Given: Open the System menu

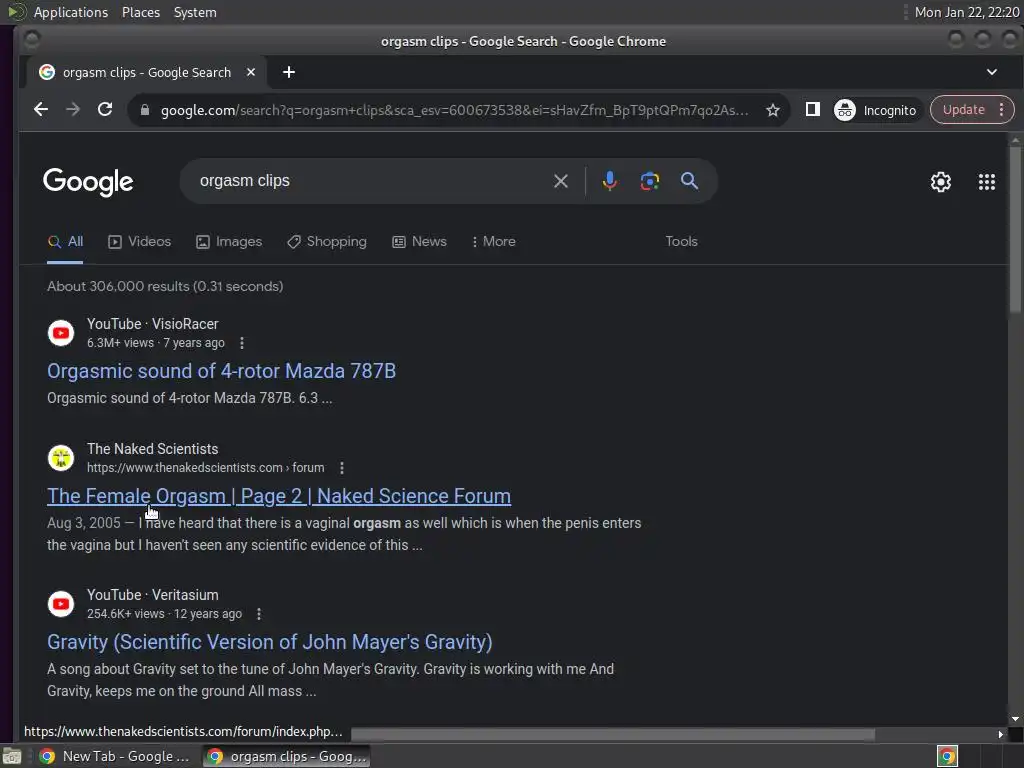Looking at the screenshot, I should pos(195,12).
